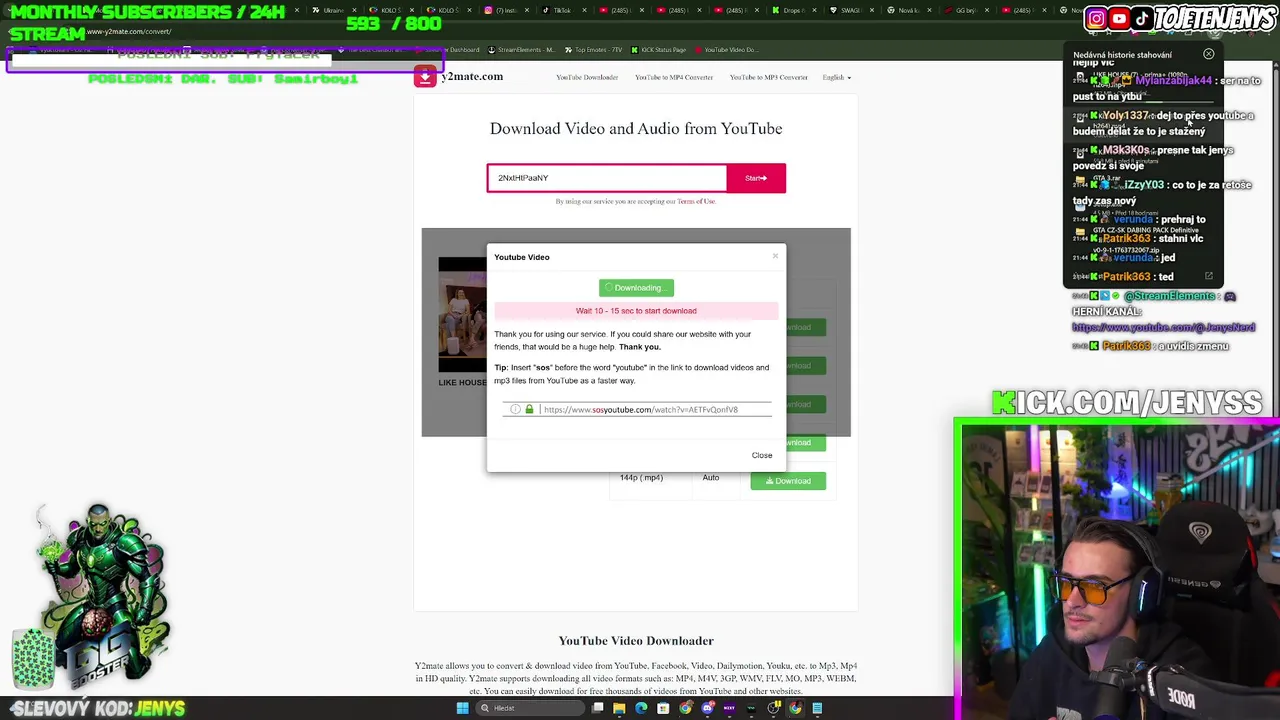Image resolution: width=1280 pixels, height=720 pixels.
Task: Click the YouTube icon in the overlay
Action: click(x=1119, y=18)
